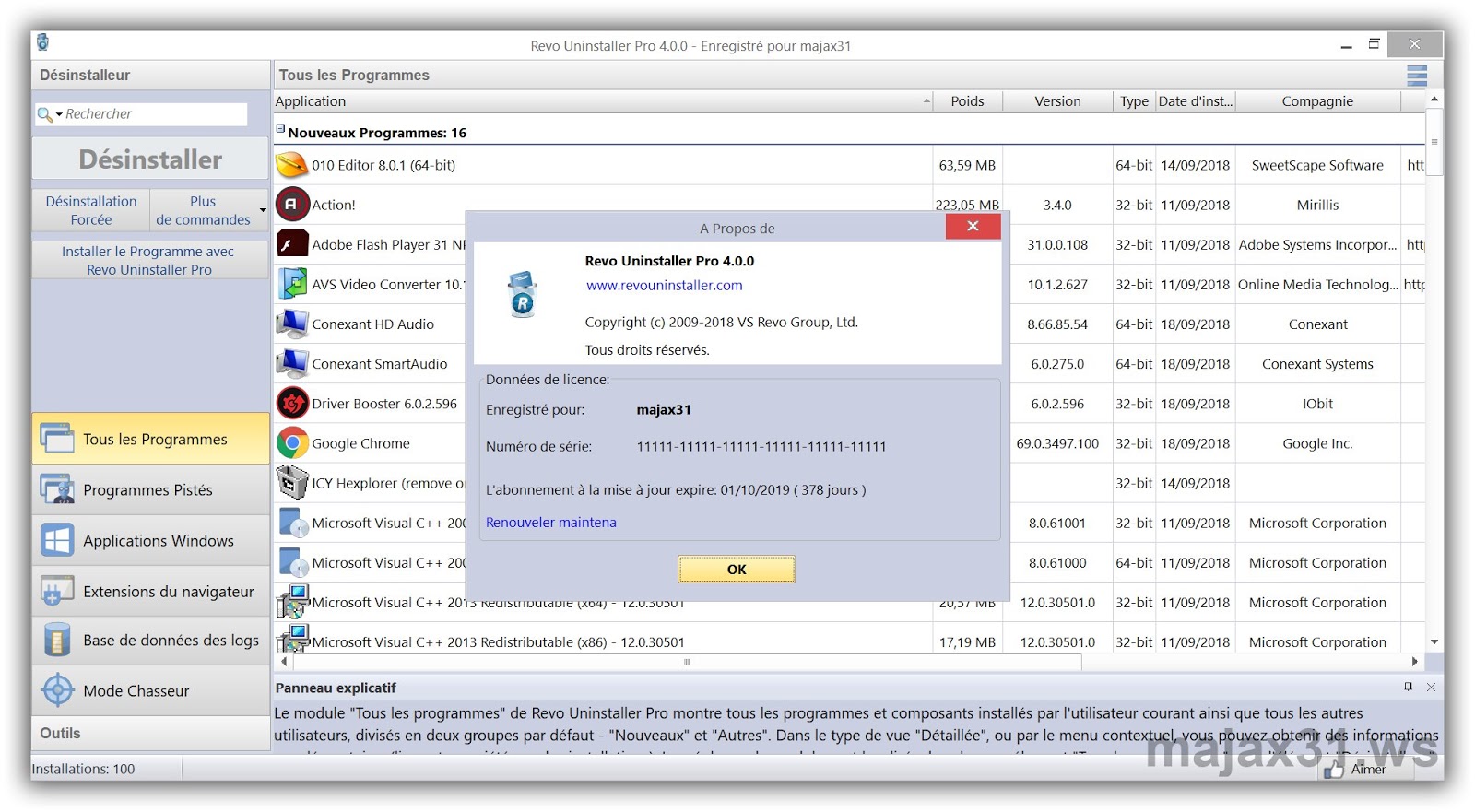Open the Tous les Programmes module
Viewport: 1475px width, 812px height.
[x=151, y=439]
